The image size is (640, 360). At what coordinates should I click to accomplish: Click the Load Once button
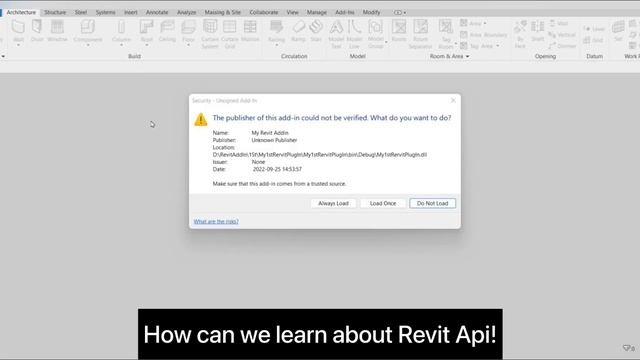point(383,203)
